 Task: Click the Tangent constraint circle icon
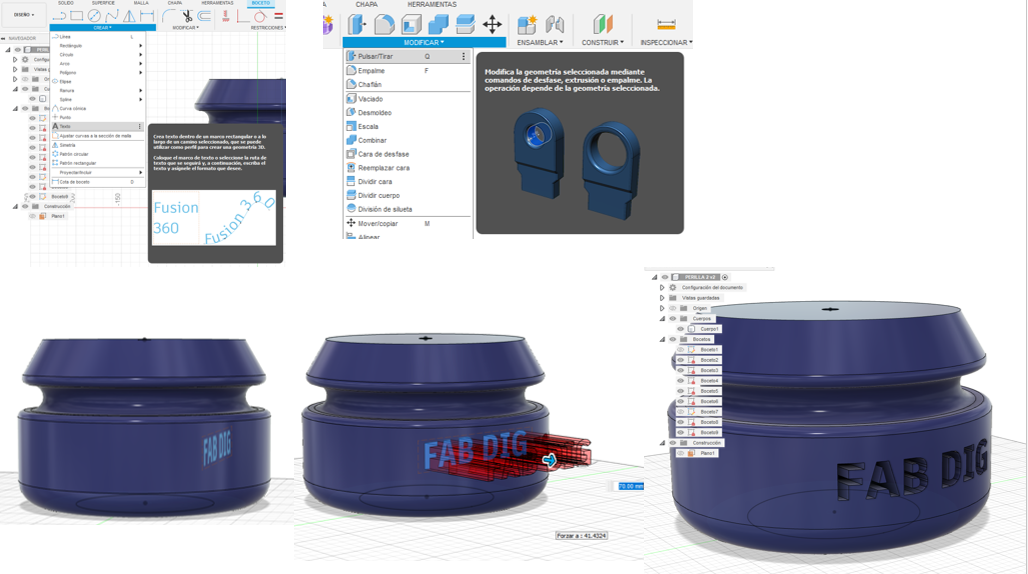[260, 16]
